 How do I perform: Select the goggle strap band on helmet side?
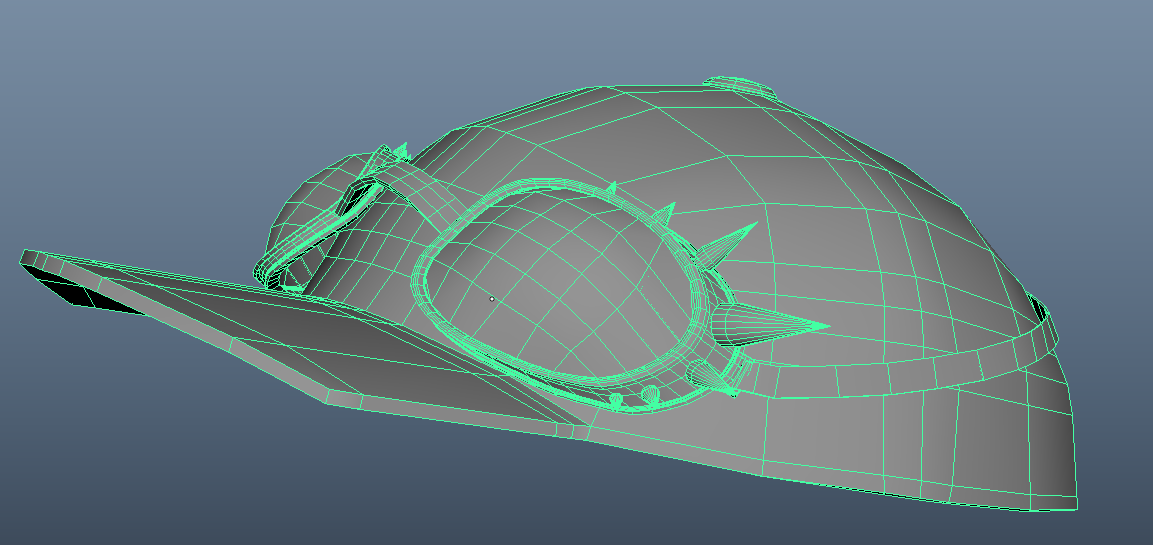(x=900, y=374)
